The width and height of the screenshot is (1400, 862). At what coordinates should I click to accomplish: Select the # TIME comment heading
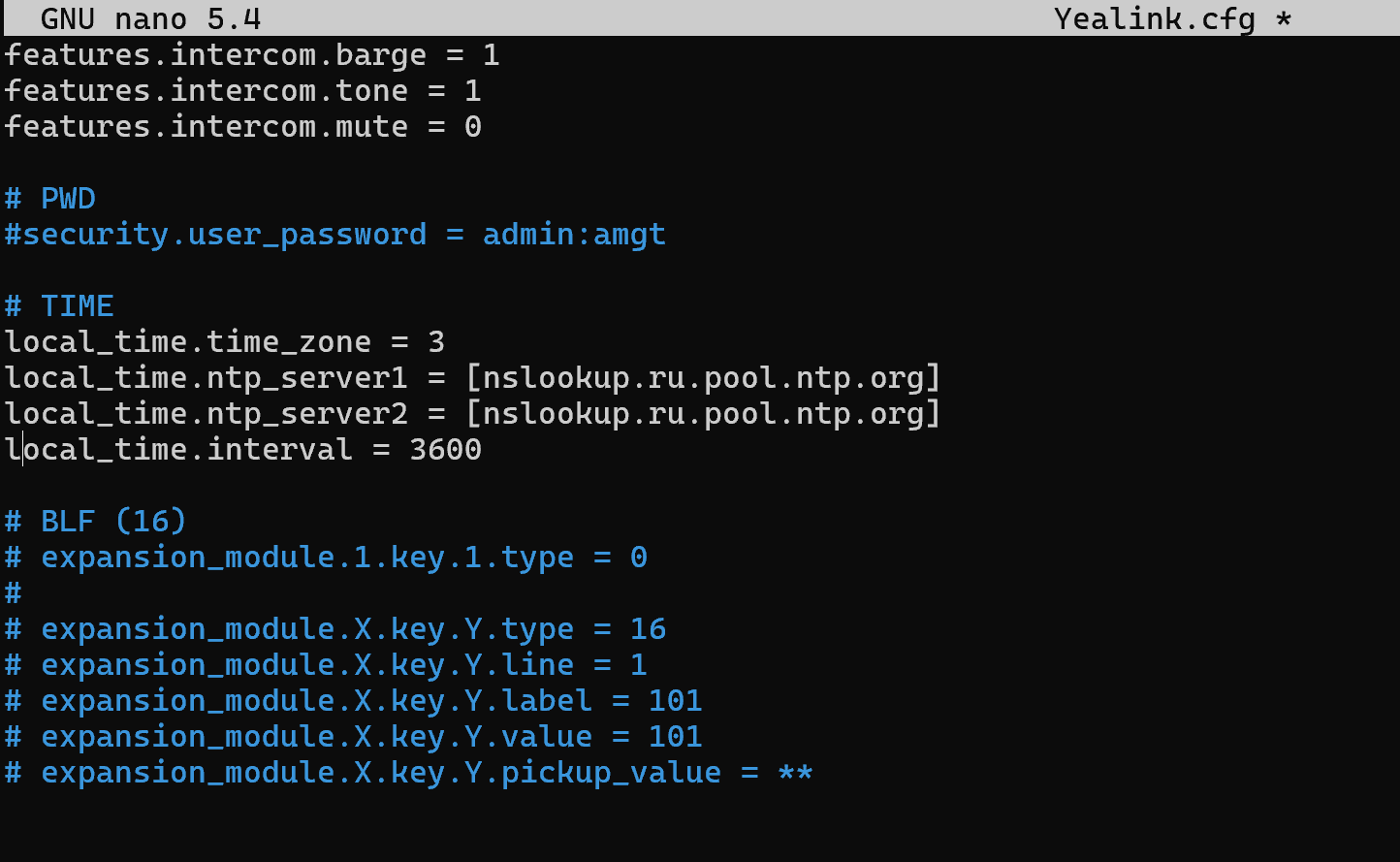point(59,306)
